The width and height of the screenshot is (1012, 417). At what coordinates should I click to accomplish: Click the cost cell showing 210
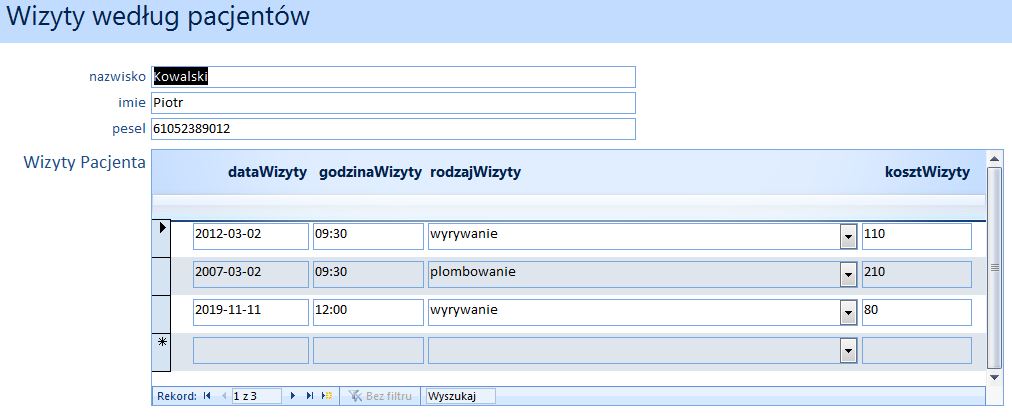click(916, 274)
